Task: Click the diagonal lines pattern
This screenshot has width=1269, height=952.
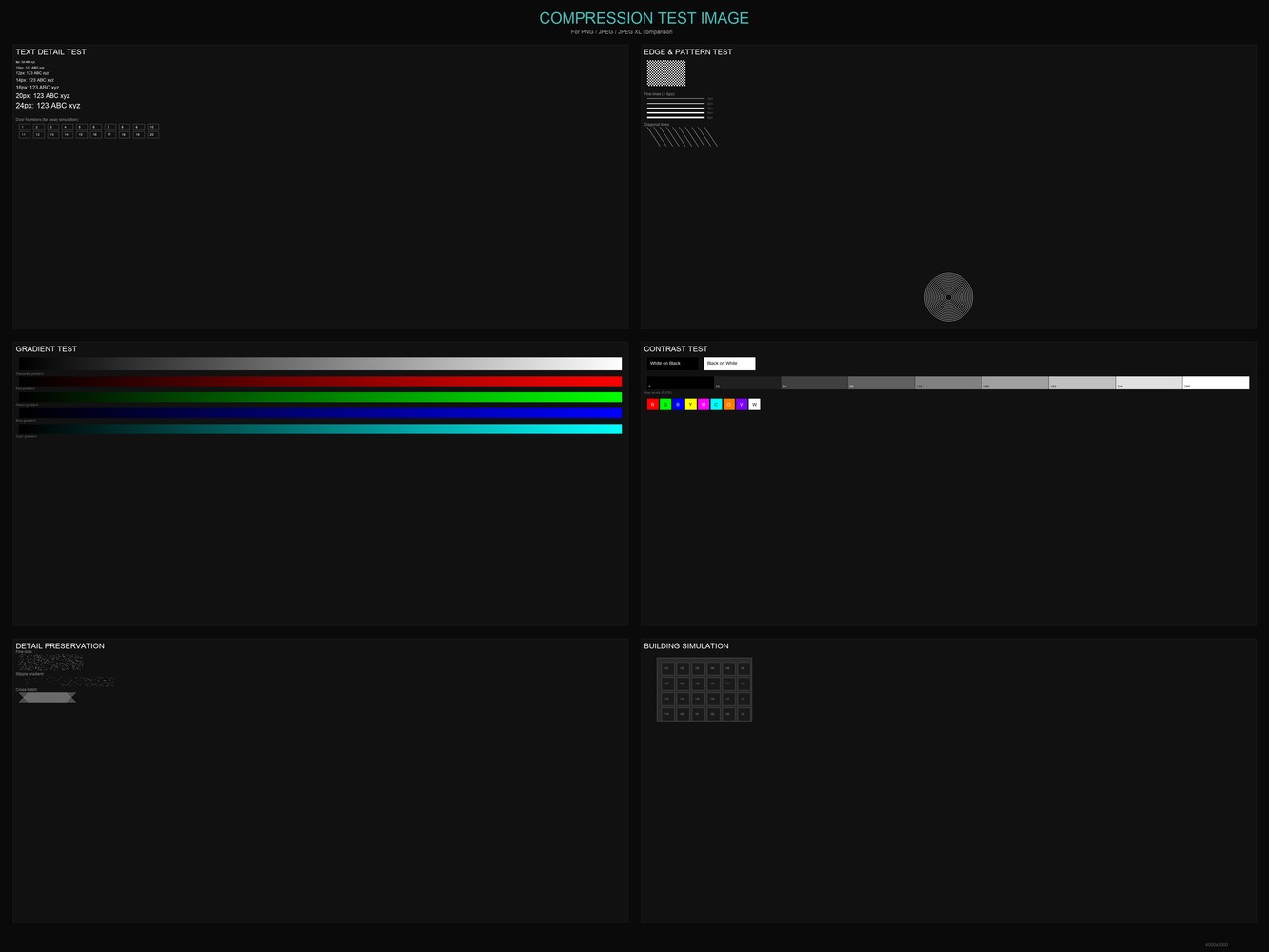Action: coord(682,136)
